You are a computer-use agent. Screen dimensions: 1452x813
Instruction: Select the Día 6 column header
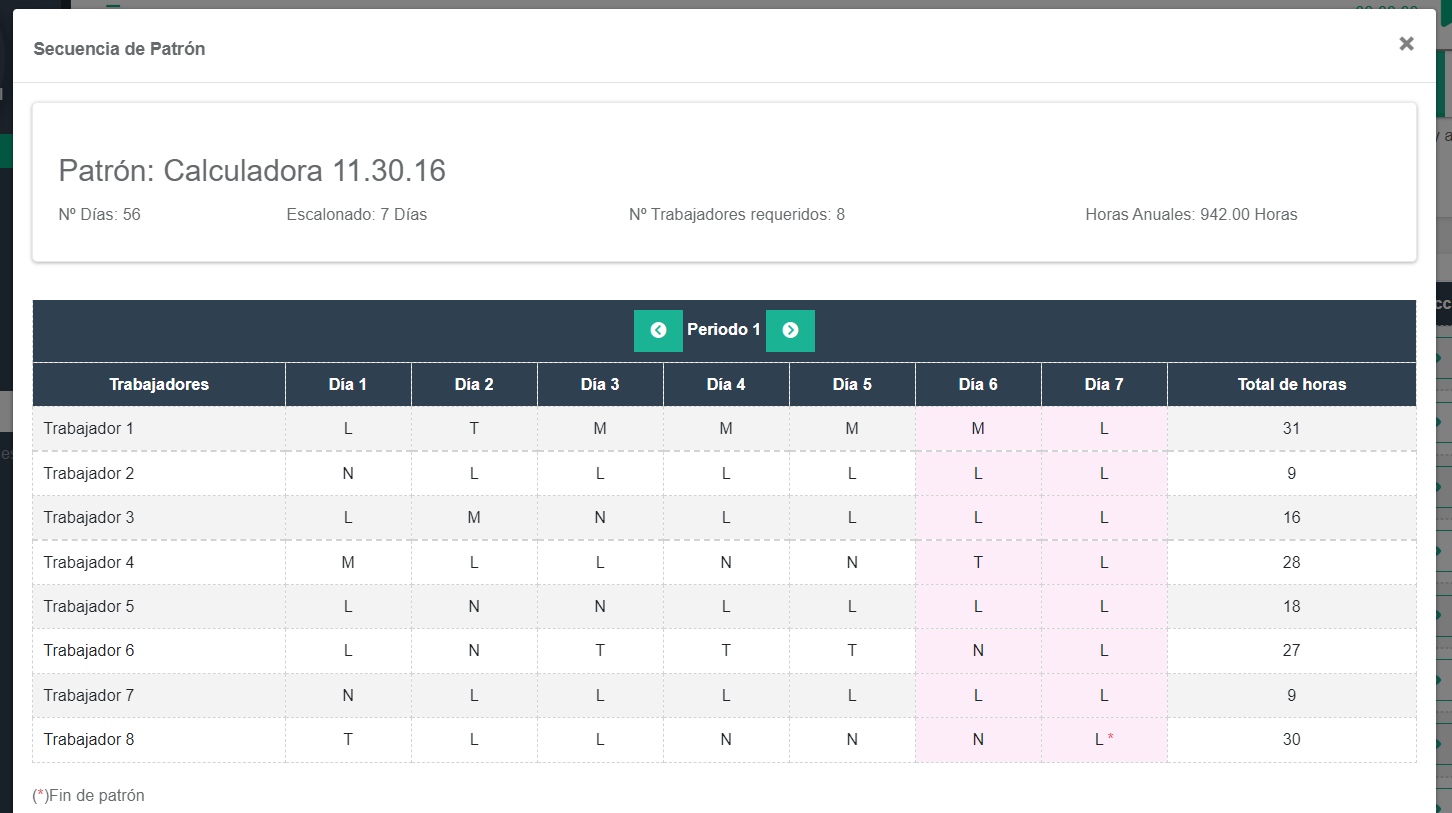click(x=978, y=384)
